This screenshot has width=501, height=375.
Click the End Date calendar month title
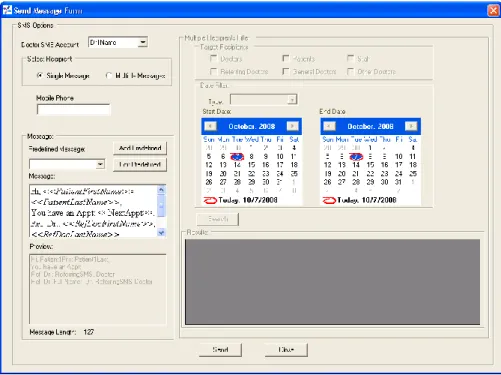tap(370, 126)
